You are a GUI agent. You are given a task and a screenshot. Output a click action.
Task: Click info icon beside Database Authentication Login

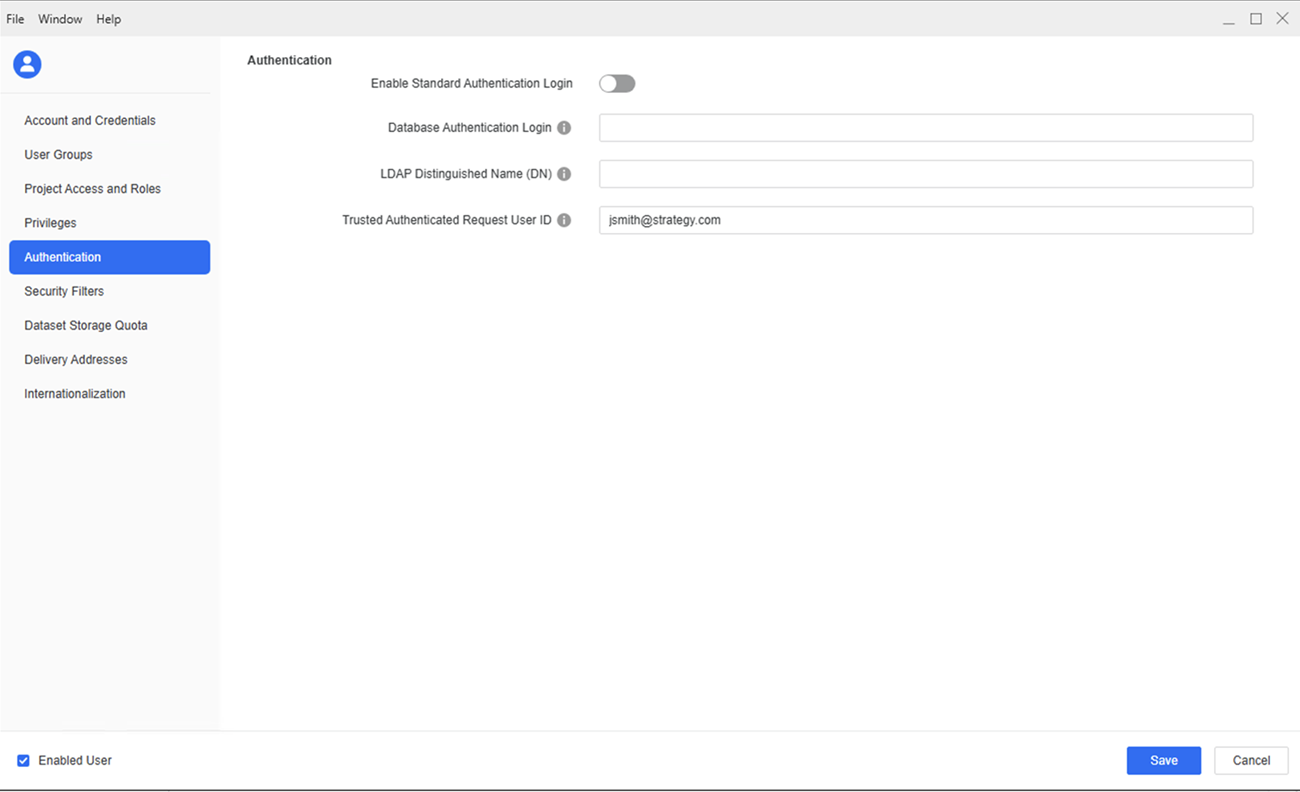click(564, 128)
